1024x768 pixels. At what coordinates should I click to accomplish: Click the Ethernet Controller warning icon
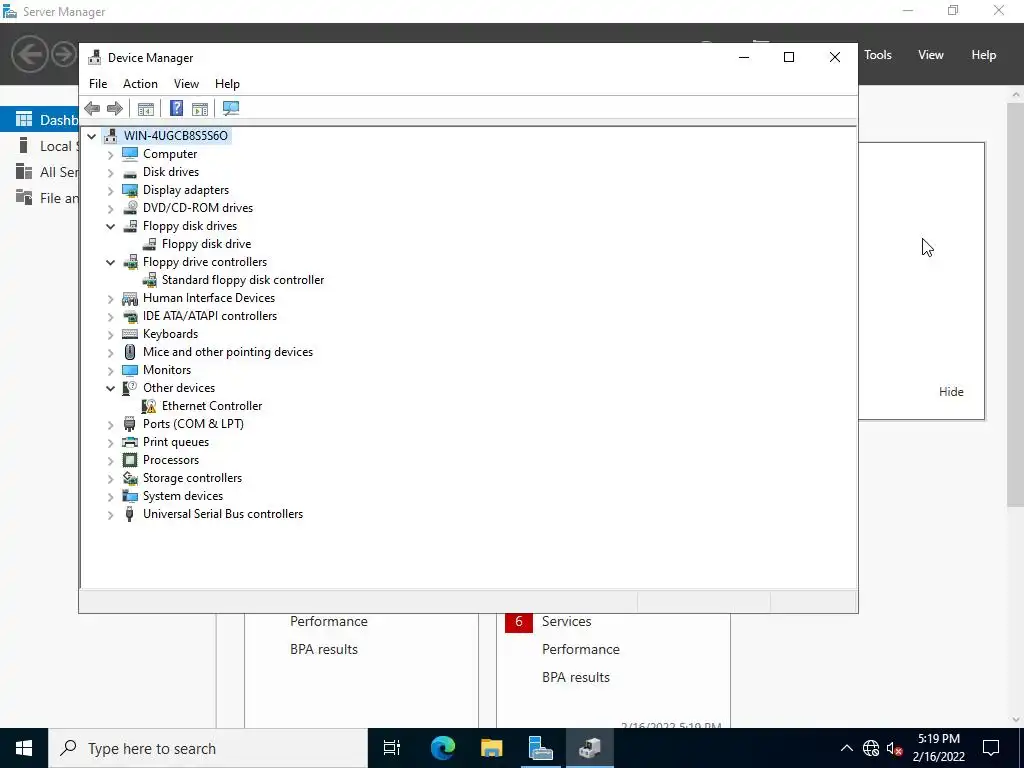pos(149,406)
